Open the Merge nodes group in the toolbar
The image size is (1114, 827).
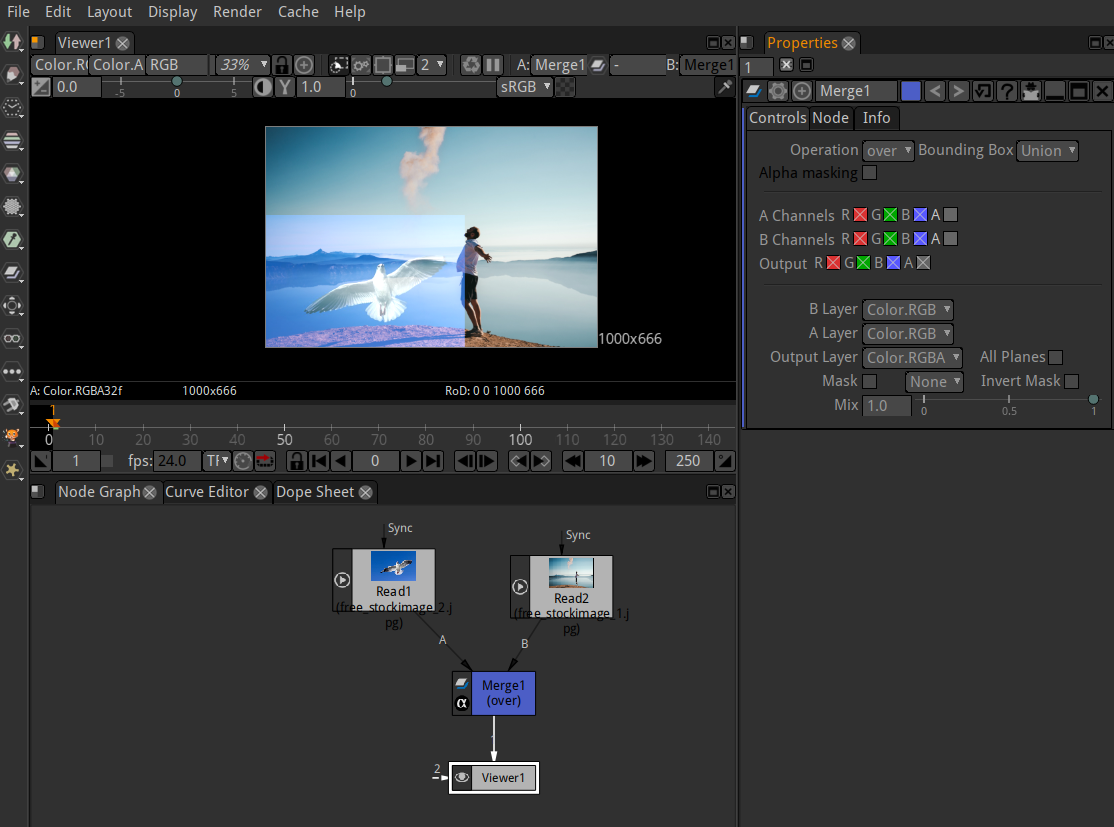click(x=13, y=272)
